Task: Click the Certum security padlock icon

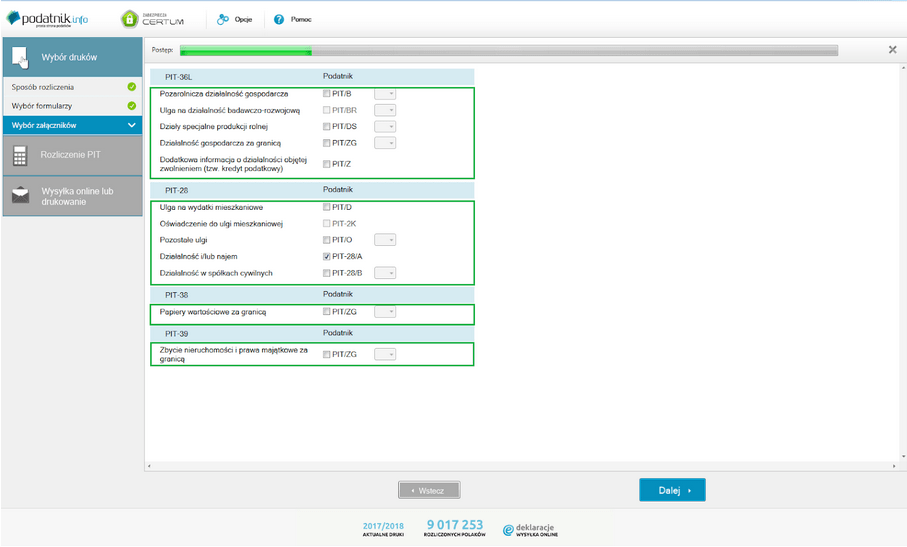Action: [130, 19]
